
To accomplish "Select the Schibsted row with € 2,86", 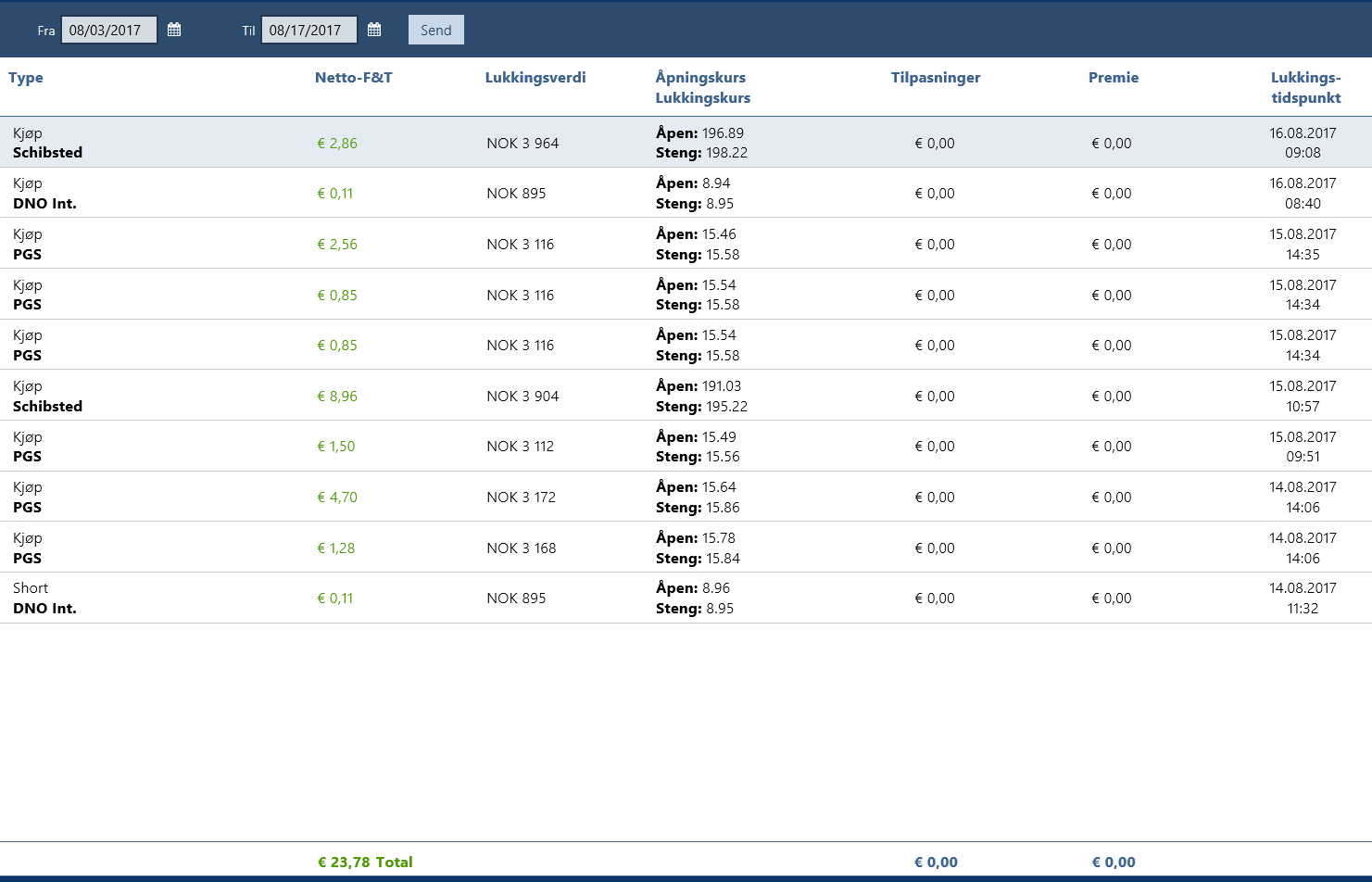I will point(686,143).
